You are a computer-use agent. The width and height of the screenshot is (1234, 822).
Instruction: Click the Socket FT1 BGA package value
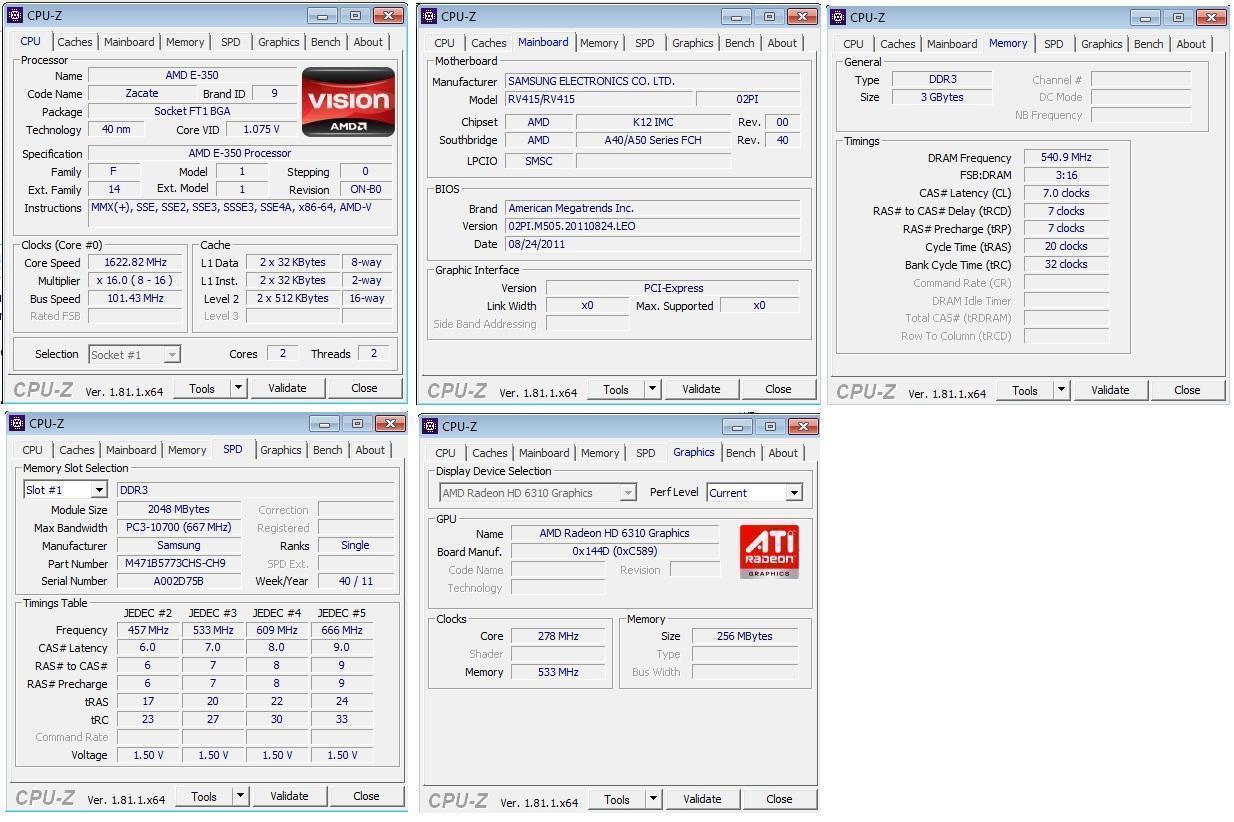[x=192, y=111]
